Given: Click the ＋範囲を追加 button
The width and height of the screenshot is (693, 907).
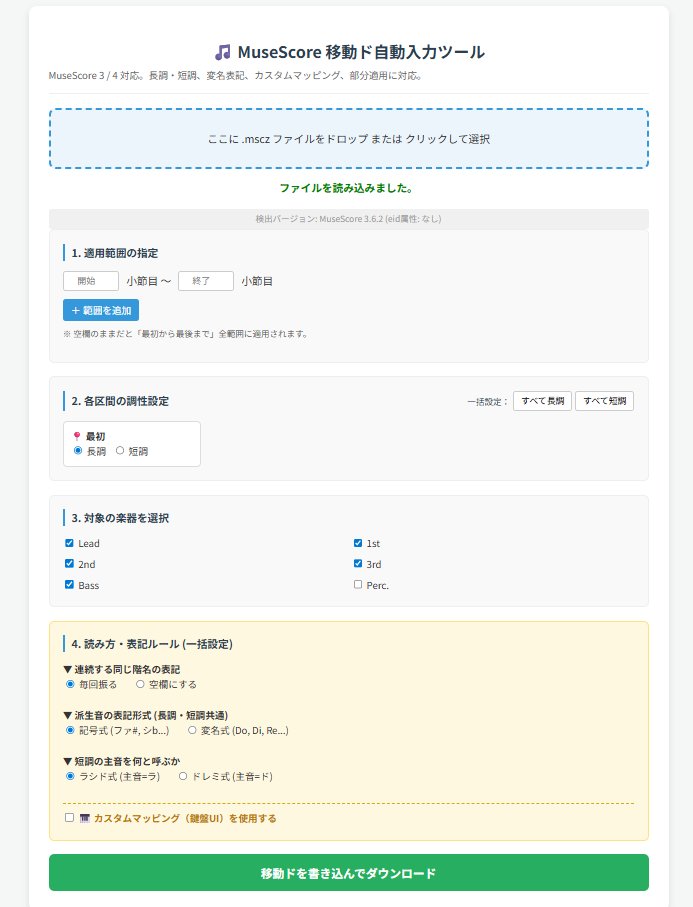Looking at the screenshot, I should point(101,310).
